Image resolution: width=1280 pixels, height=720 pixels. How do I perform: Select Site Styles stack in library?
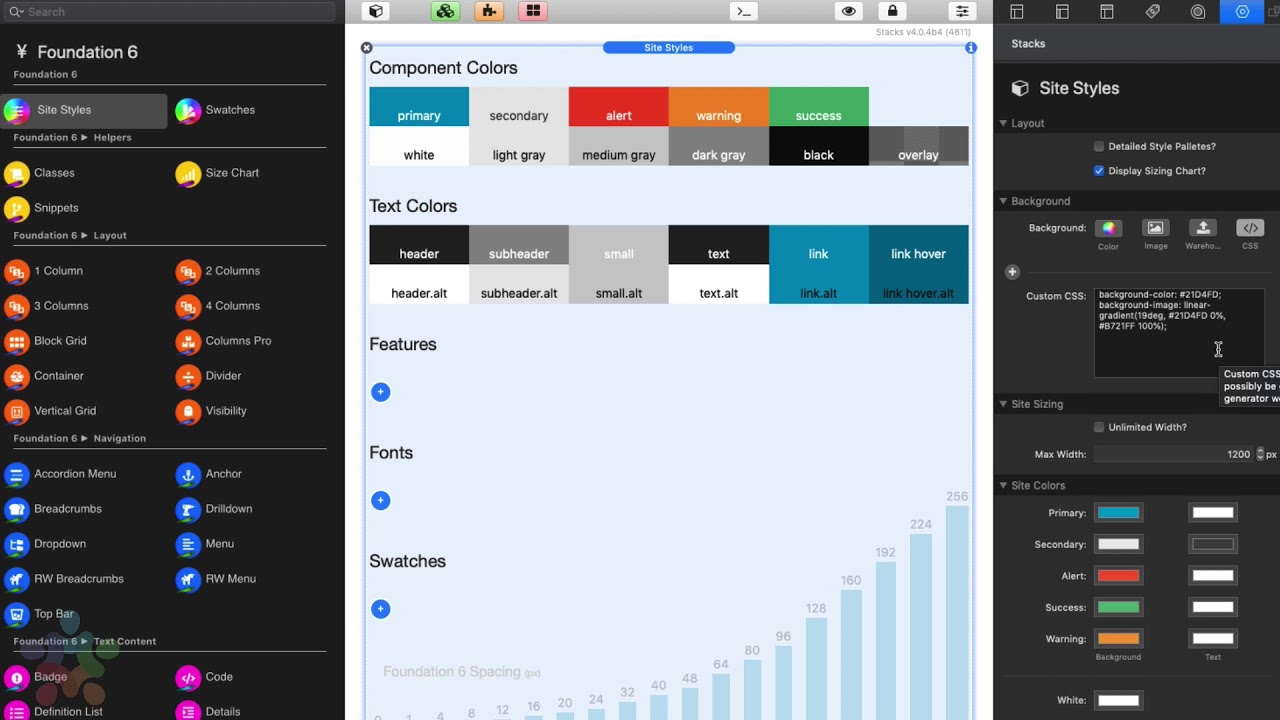[x=84, y=110]
